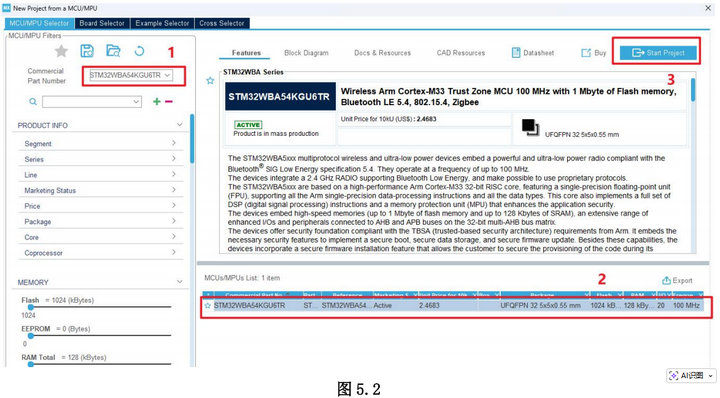Expand the Series filter
Viewport: 720px width, 398px height.
click(x=174, y=159)
